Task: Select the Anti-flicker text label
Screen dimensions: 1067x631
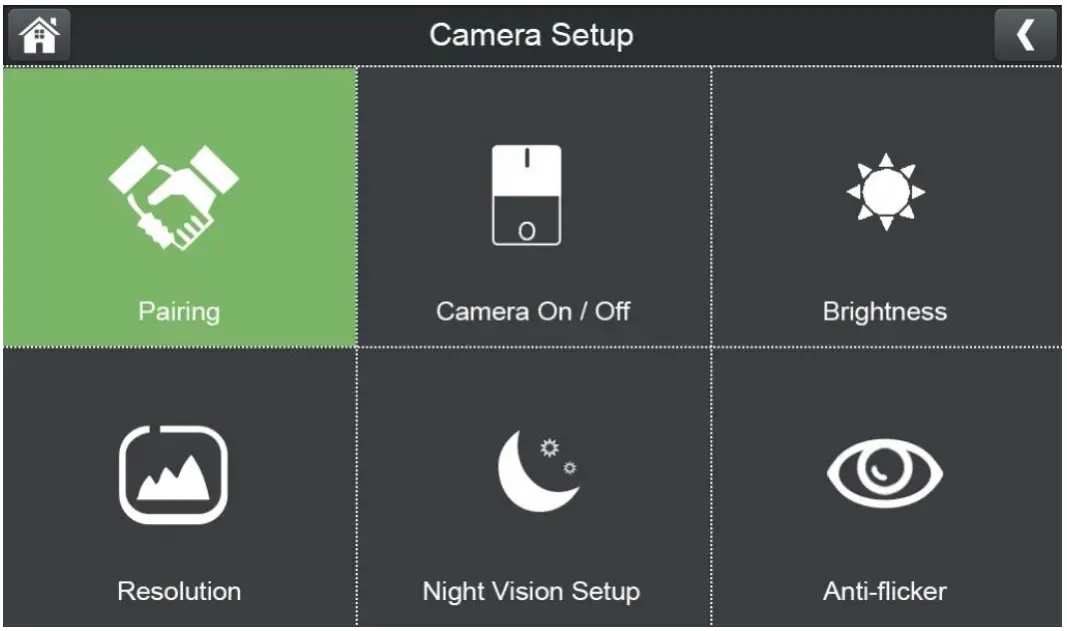Action: pyautogui.click(x=885, y=590)
